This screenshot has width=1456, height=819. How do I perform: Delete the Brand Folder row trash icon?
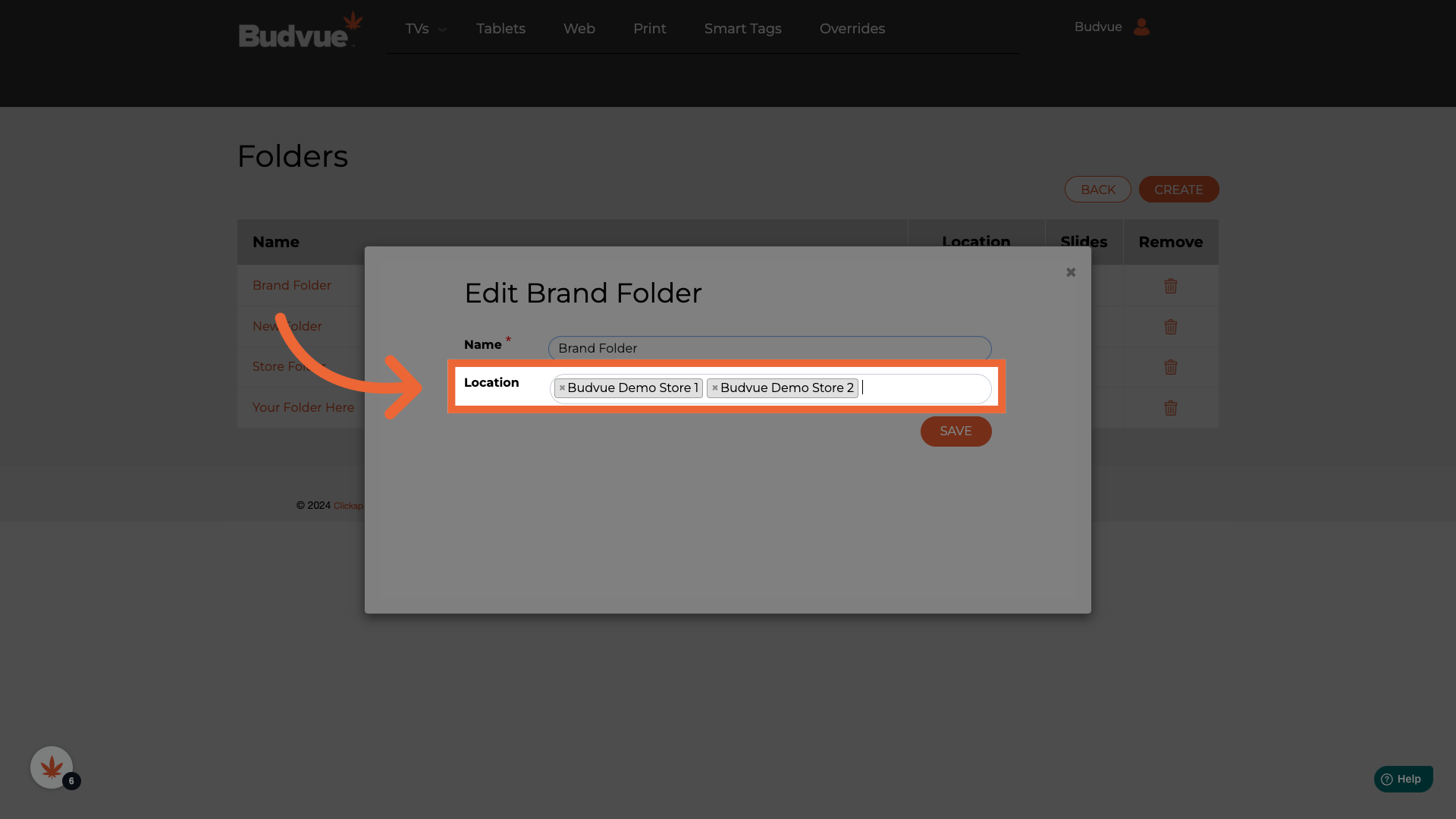pos(1170,286)
